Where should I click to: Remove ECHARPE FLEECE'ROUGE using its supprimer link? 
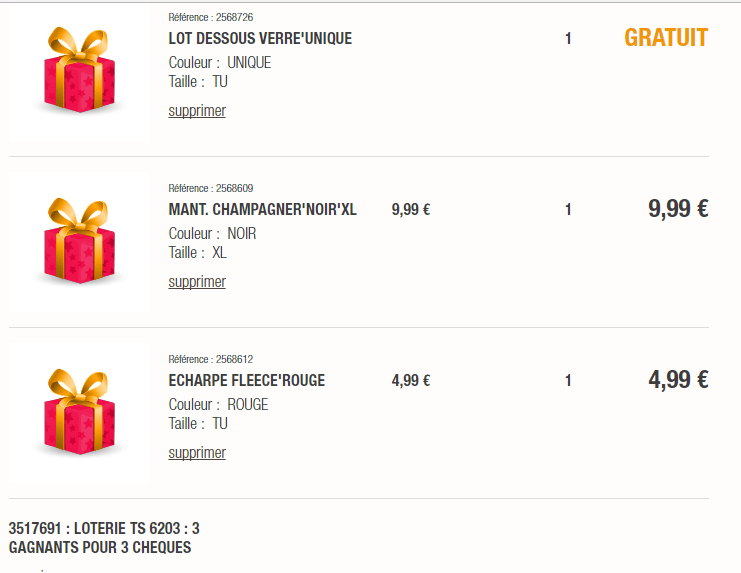(x=197, y=453)
